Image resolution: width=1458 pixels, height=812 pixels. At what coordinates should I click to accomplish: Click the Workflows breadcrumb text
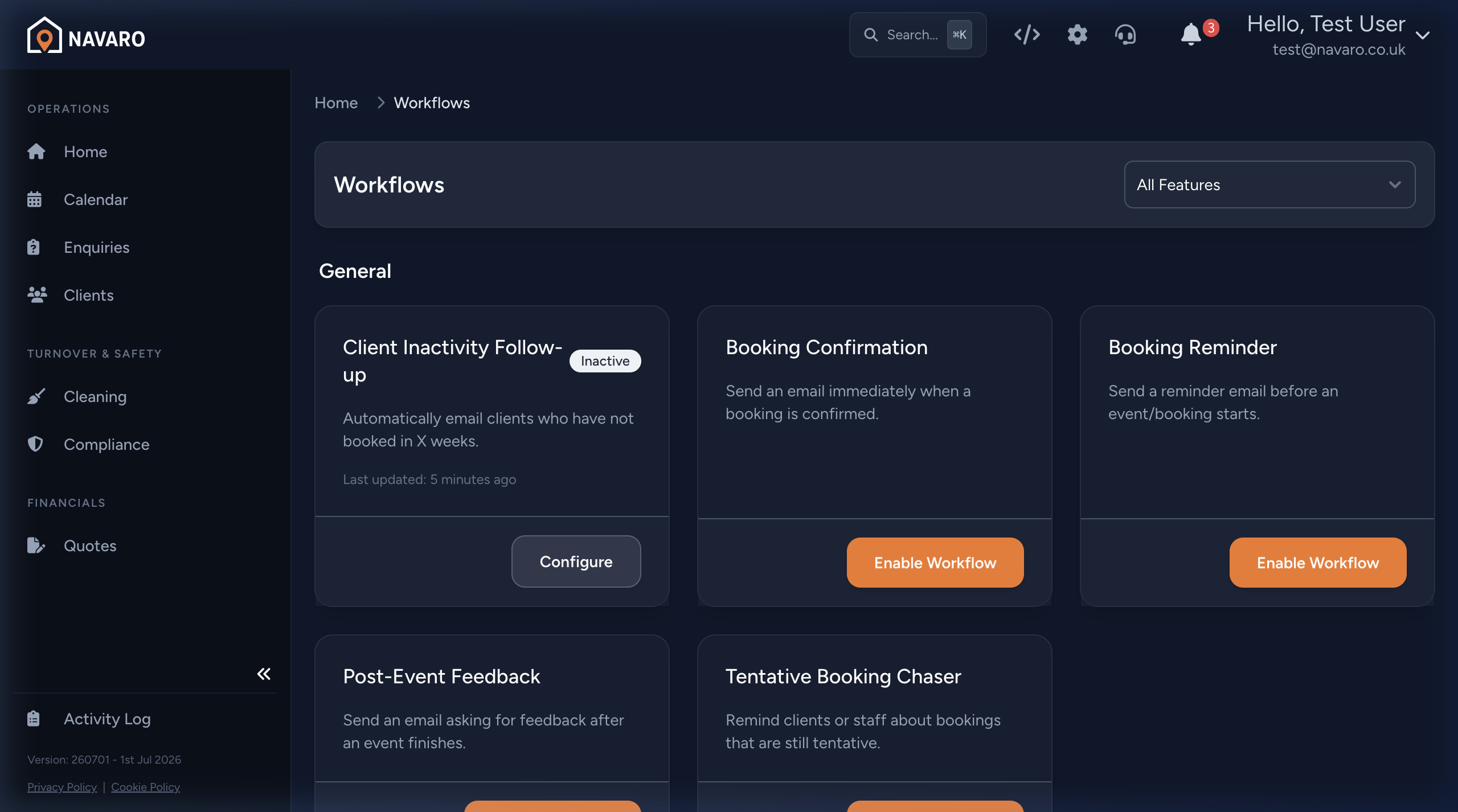pos(432,102)
